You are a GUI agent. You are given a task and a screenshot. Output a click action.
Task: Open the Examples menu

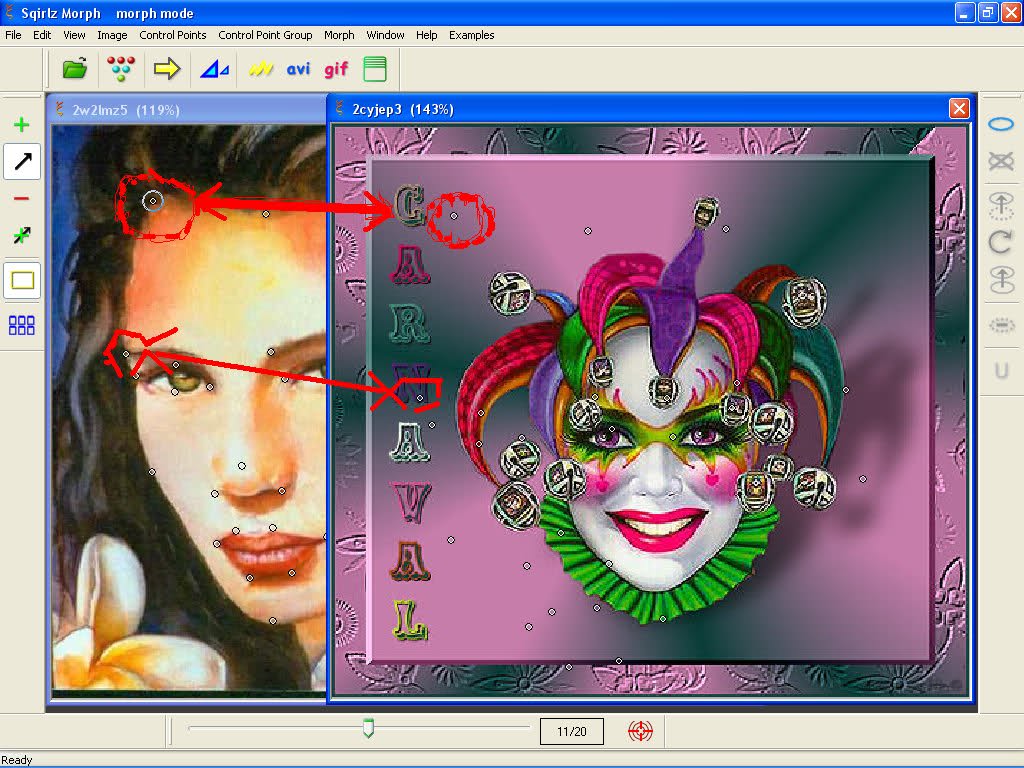point(472,35)
